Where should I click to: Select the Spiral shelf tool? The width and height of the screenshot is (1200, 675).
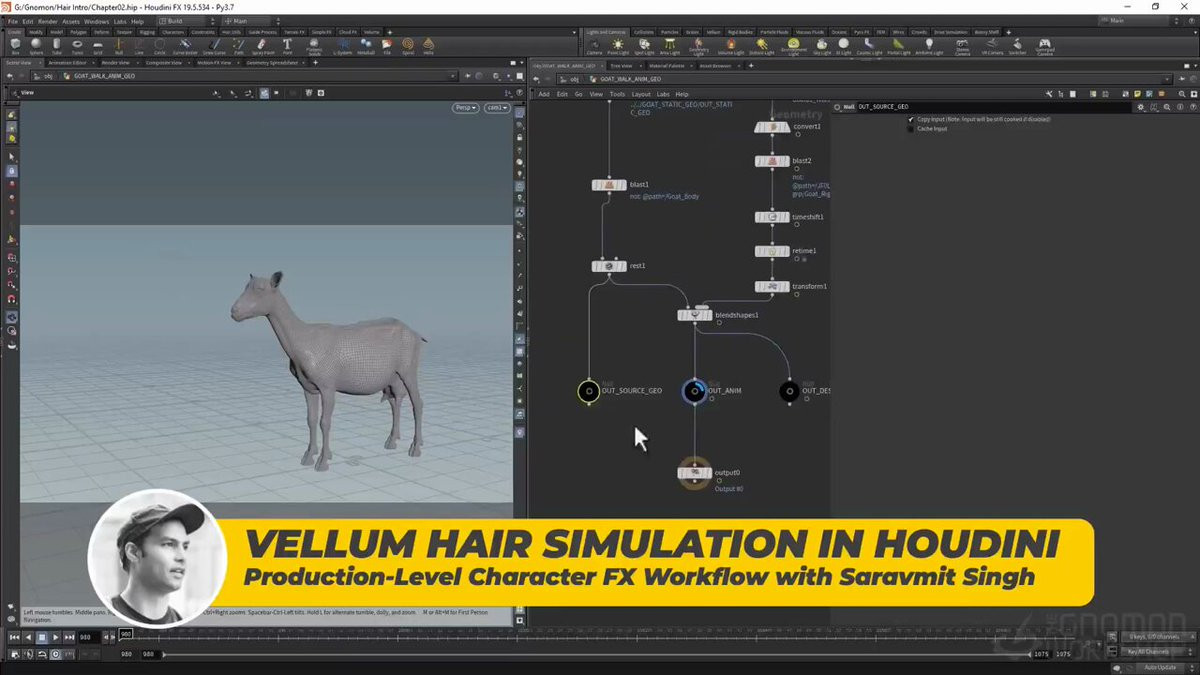coord(408,46)
